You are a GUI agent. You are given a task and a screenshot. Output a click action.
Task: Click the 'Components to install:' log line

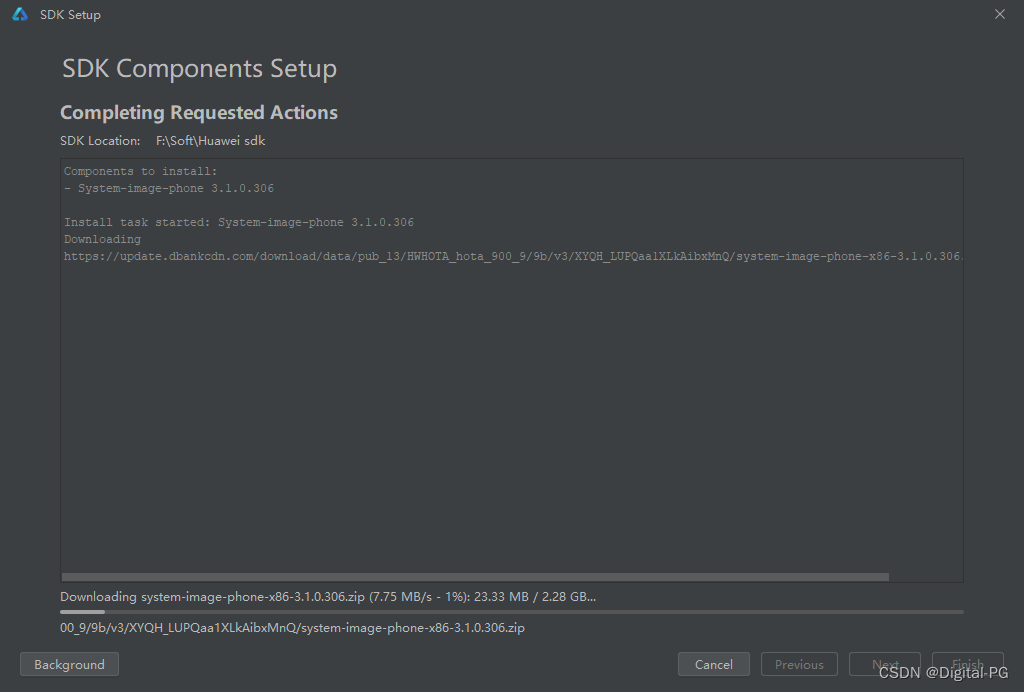point(140,171)
